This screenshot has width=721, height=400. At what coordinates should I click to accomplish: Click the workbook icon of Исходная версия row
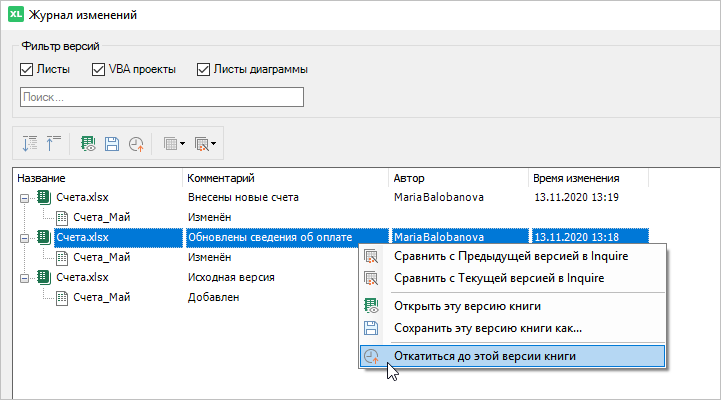pyautogui.click(x=43, y=277)
